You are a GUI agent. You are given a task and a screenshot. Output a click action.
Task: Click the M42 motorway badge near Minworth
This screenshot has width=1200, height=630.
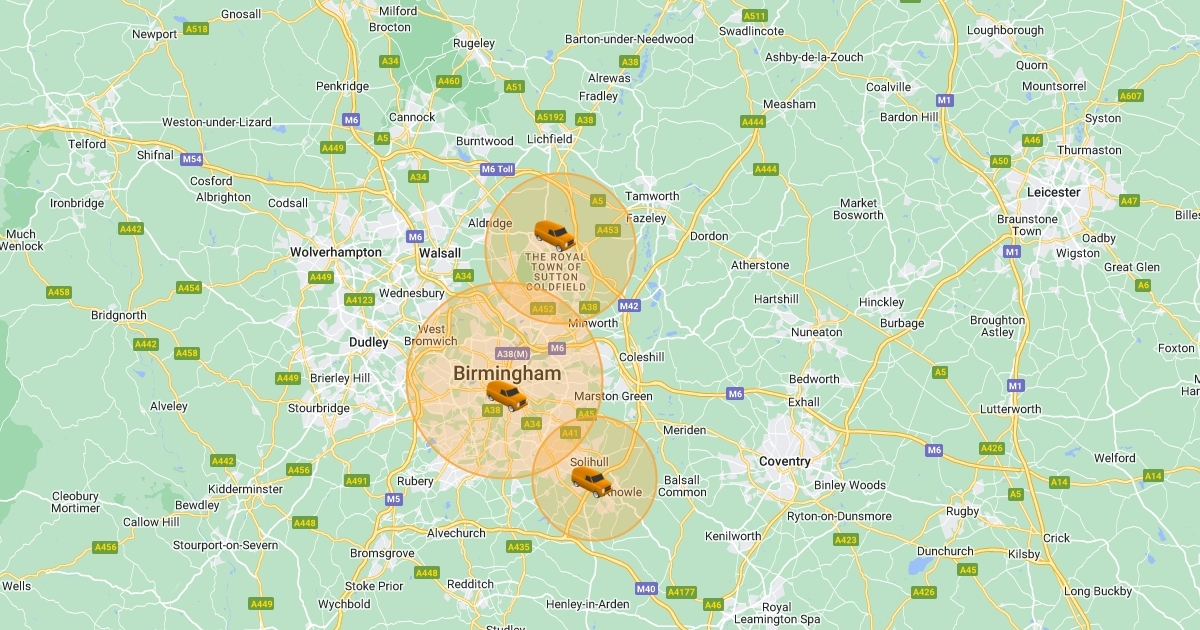pos(629,306)
